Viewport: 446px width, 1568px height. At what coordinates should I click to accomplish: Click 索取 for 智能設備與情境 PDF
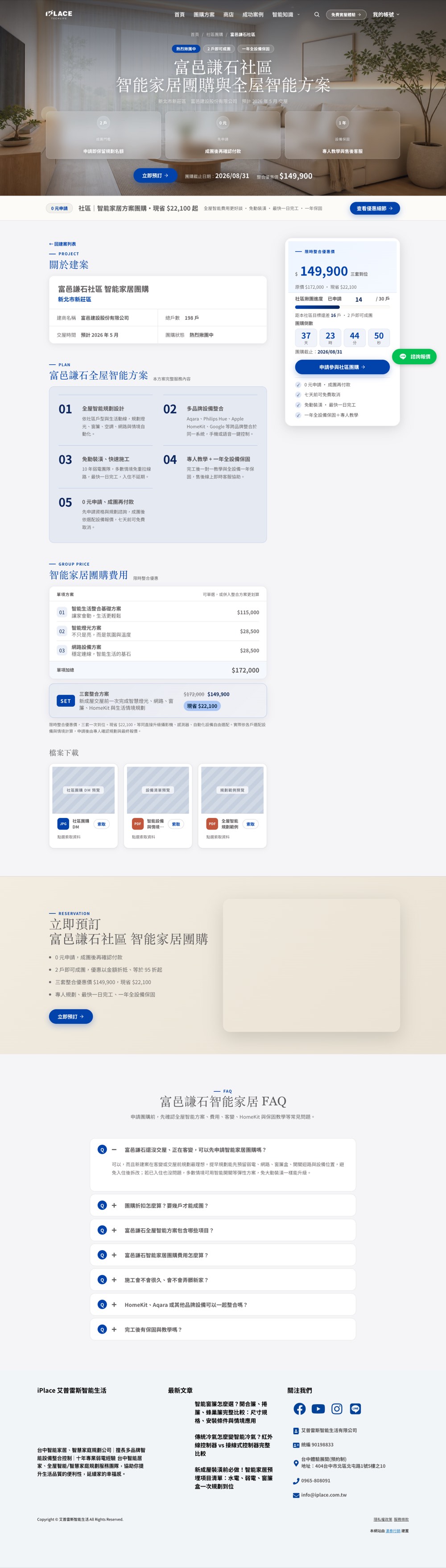point(176,824)
